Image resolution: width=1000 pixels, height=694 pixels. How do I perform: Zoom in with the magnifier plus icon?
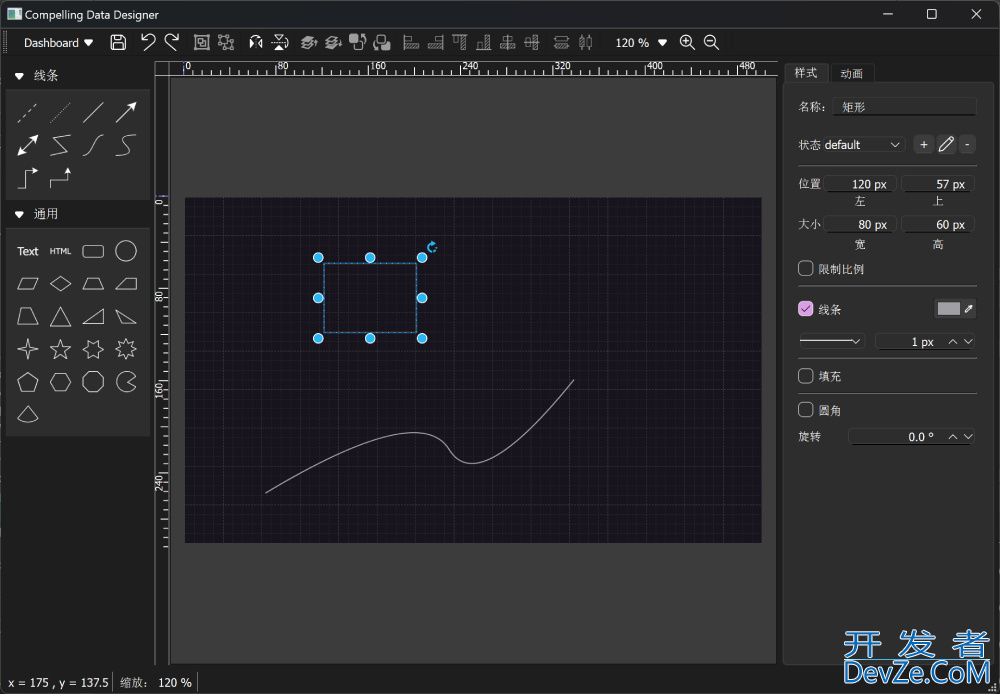tap(687, 43)
